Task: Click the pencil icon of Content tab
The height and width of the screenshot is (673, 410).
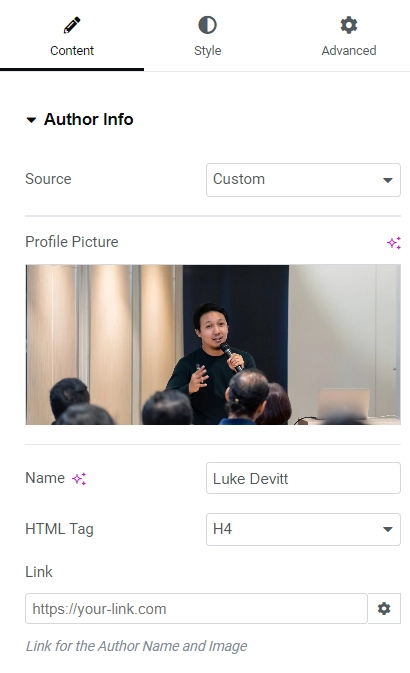Action: 72,25
